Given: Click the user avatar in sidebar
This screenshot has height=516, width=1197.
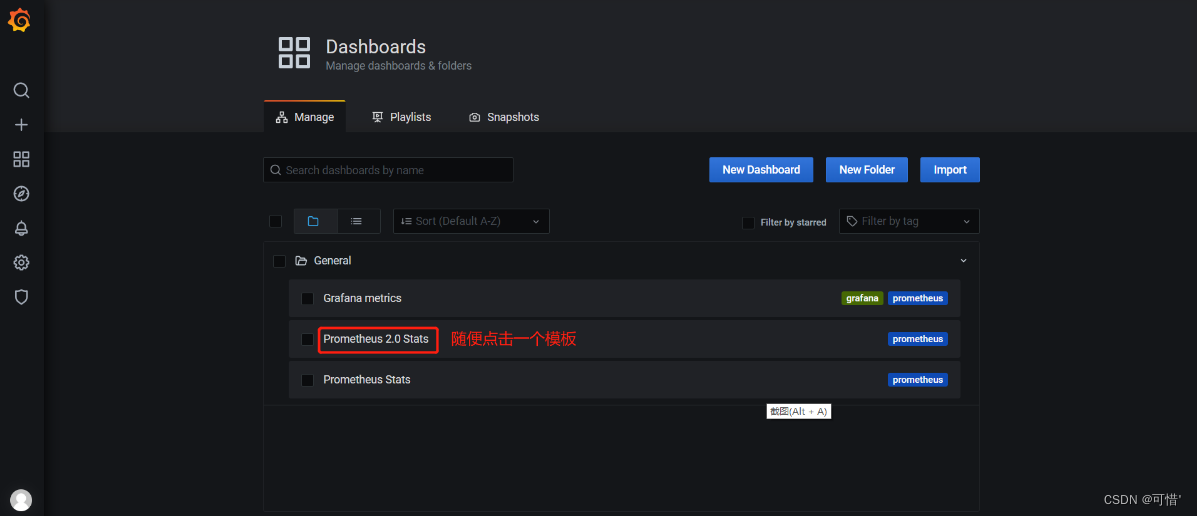Looking at the screenshot, I should tap(21, 500).
